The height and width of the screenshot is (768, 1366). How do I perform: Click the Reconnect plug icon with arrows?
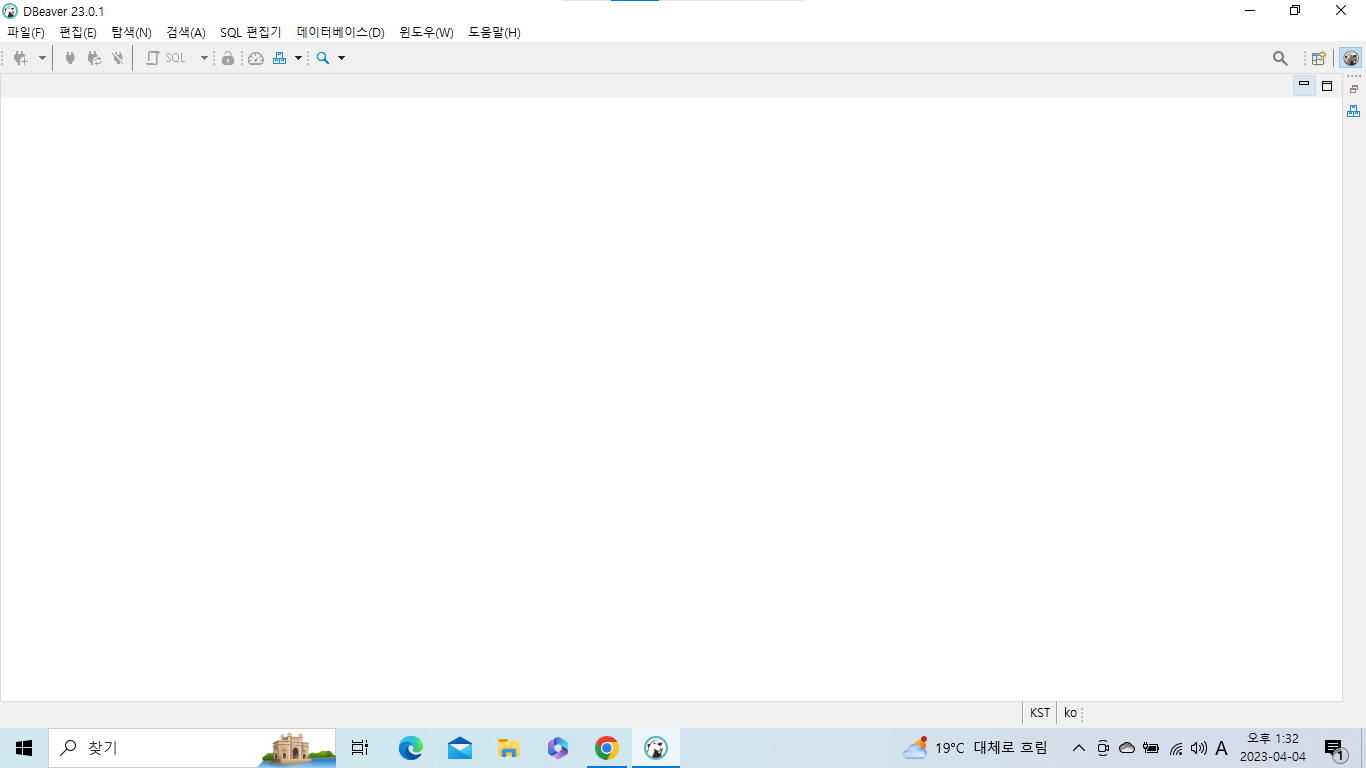click(x=94, y=58)
